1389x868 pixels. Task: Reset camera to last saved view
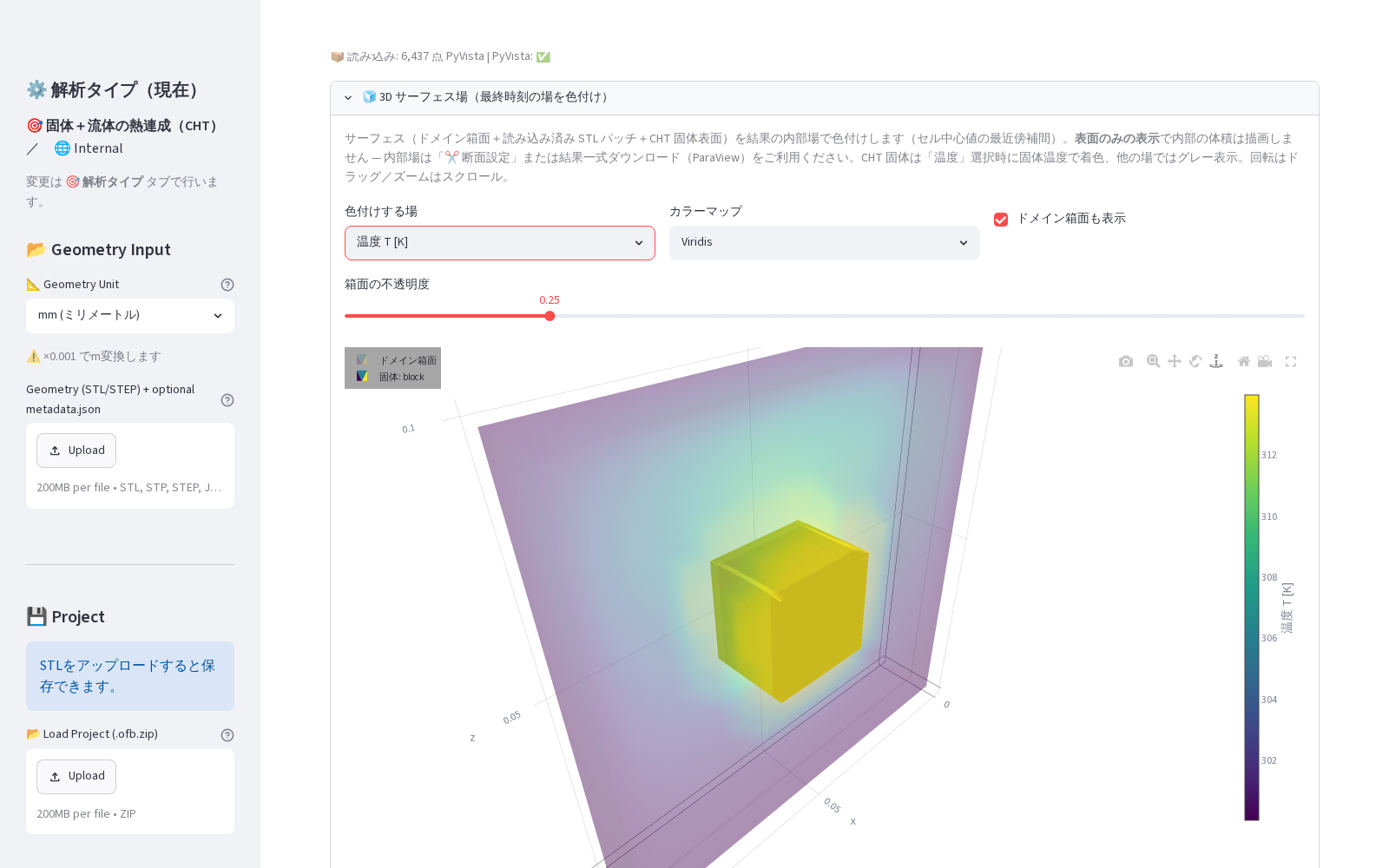click(1265, 361)
